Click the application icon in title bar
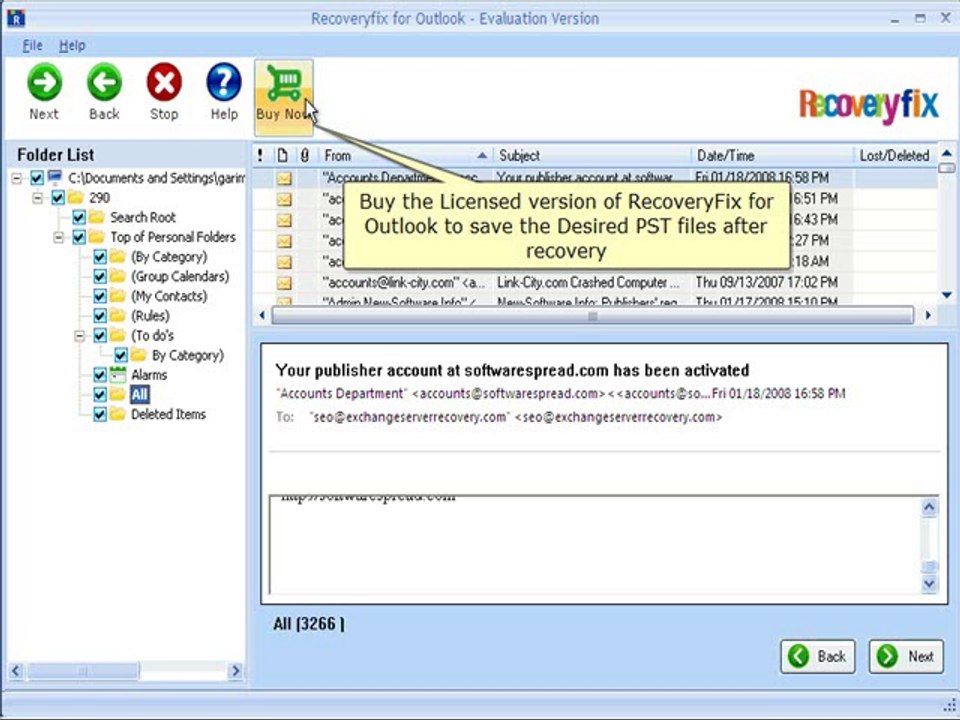Screen dimensions: 960x720 pos(16,18)
